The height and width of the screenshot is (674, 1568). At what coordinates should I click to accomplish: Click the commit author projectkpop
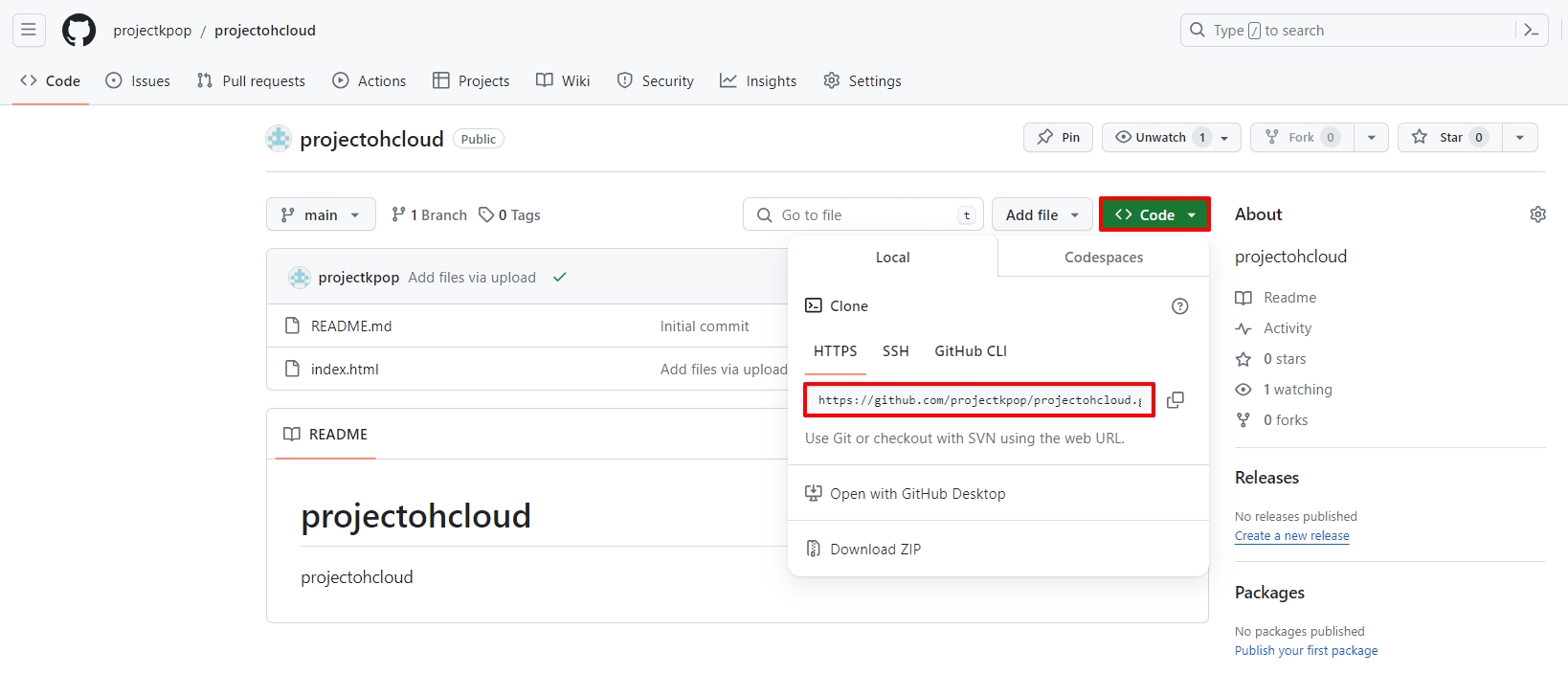tap(359, 278)
